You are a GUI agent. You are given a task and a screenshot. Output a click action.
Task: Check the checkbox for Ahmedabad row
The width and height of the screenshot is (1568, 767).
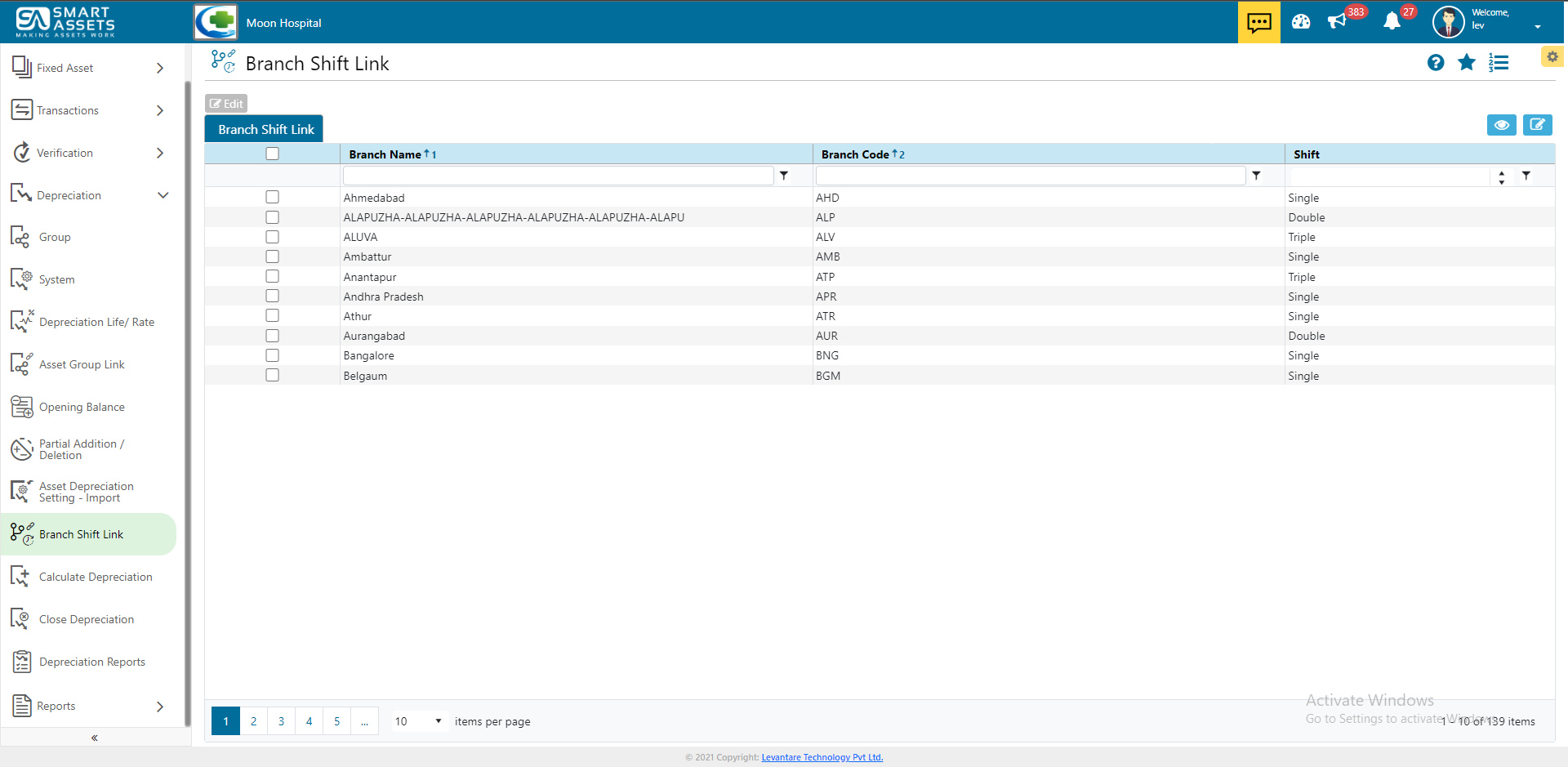coord(272,197)
